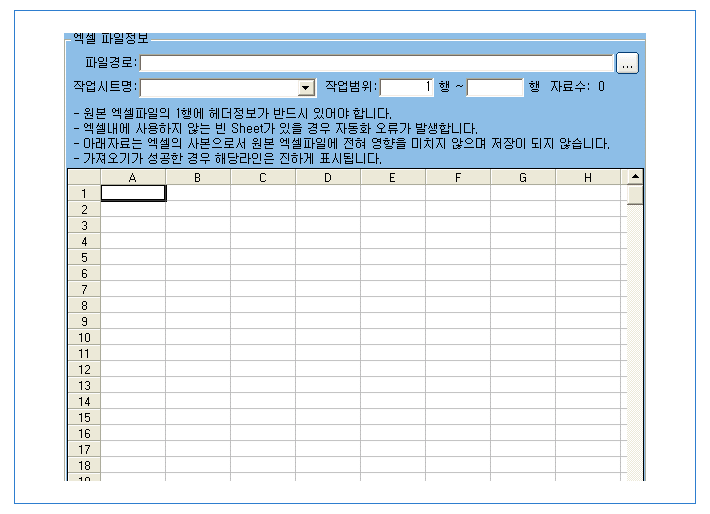Select row header 18

[84, 466]
